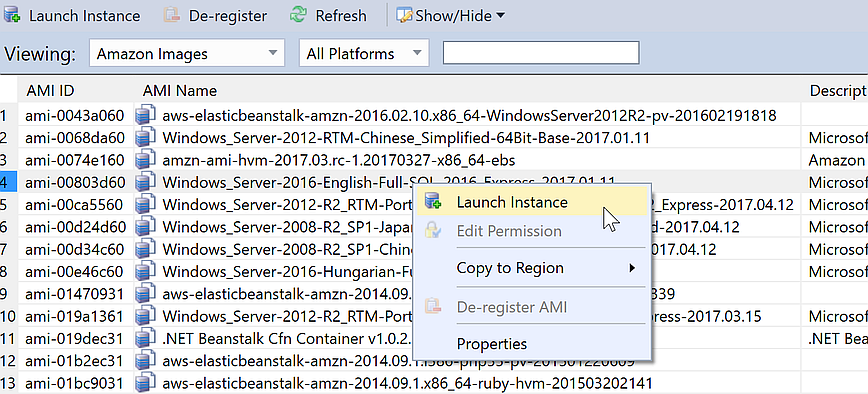Open the All Platforms filter dropdown
The width and height of the screenshot is (868, 394).
(364, 54)
